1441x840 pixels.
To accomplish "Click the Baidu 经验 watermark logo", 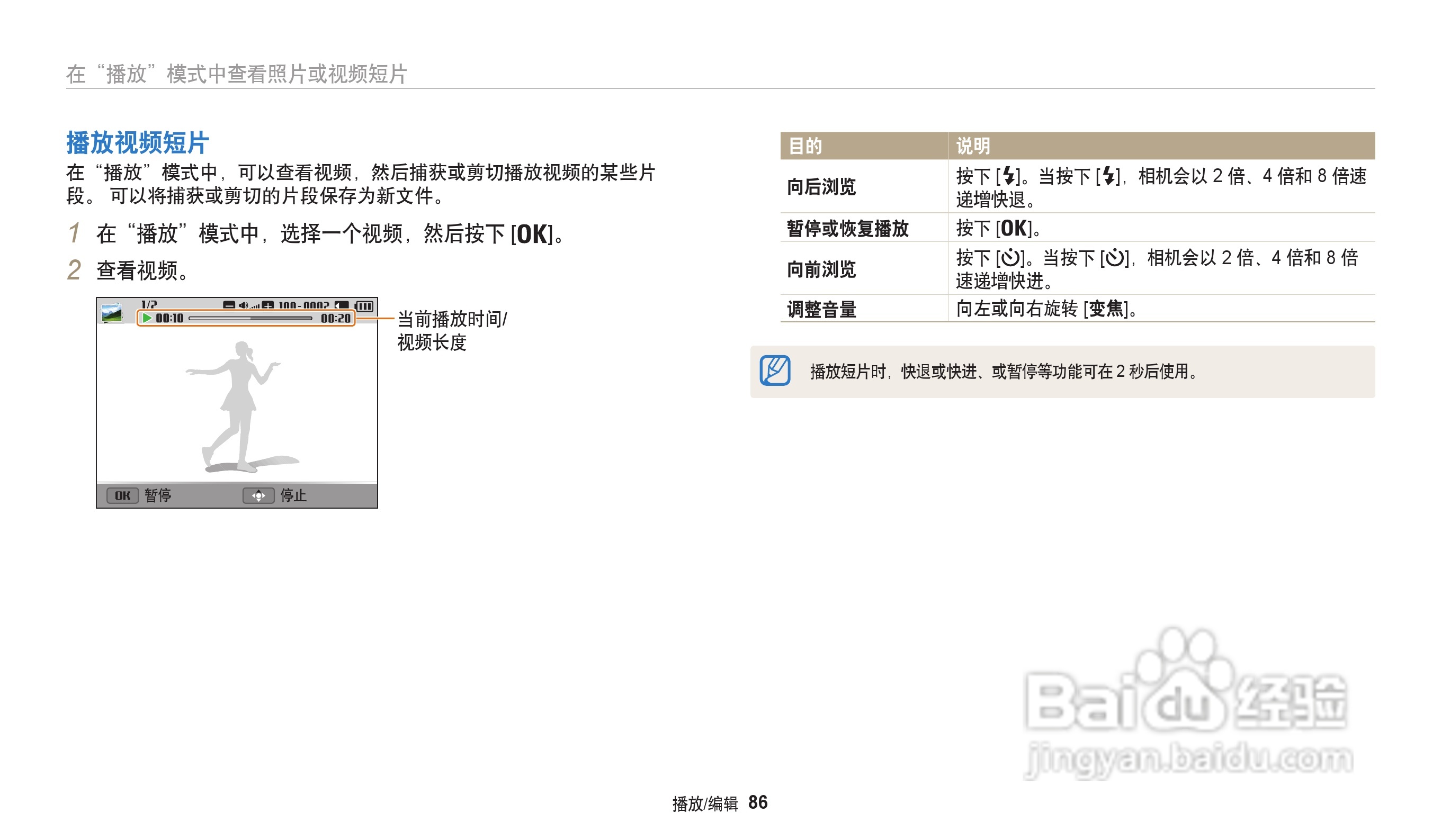I will (x=1188, y=704).
